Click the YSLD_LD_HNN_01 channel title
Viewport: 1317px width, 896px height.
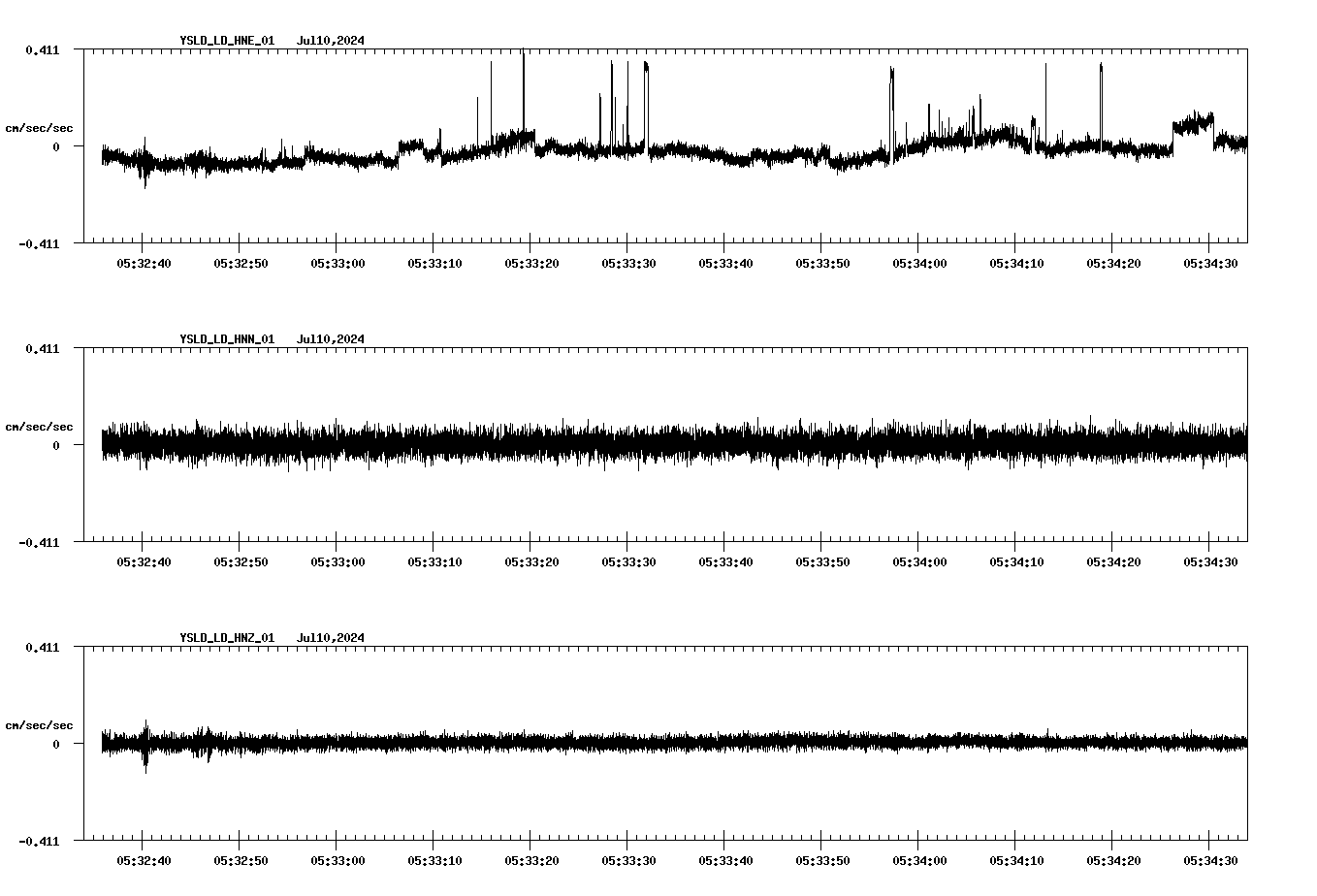[x=225, y=338]
